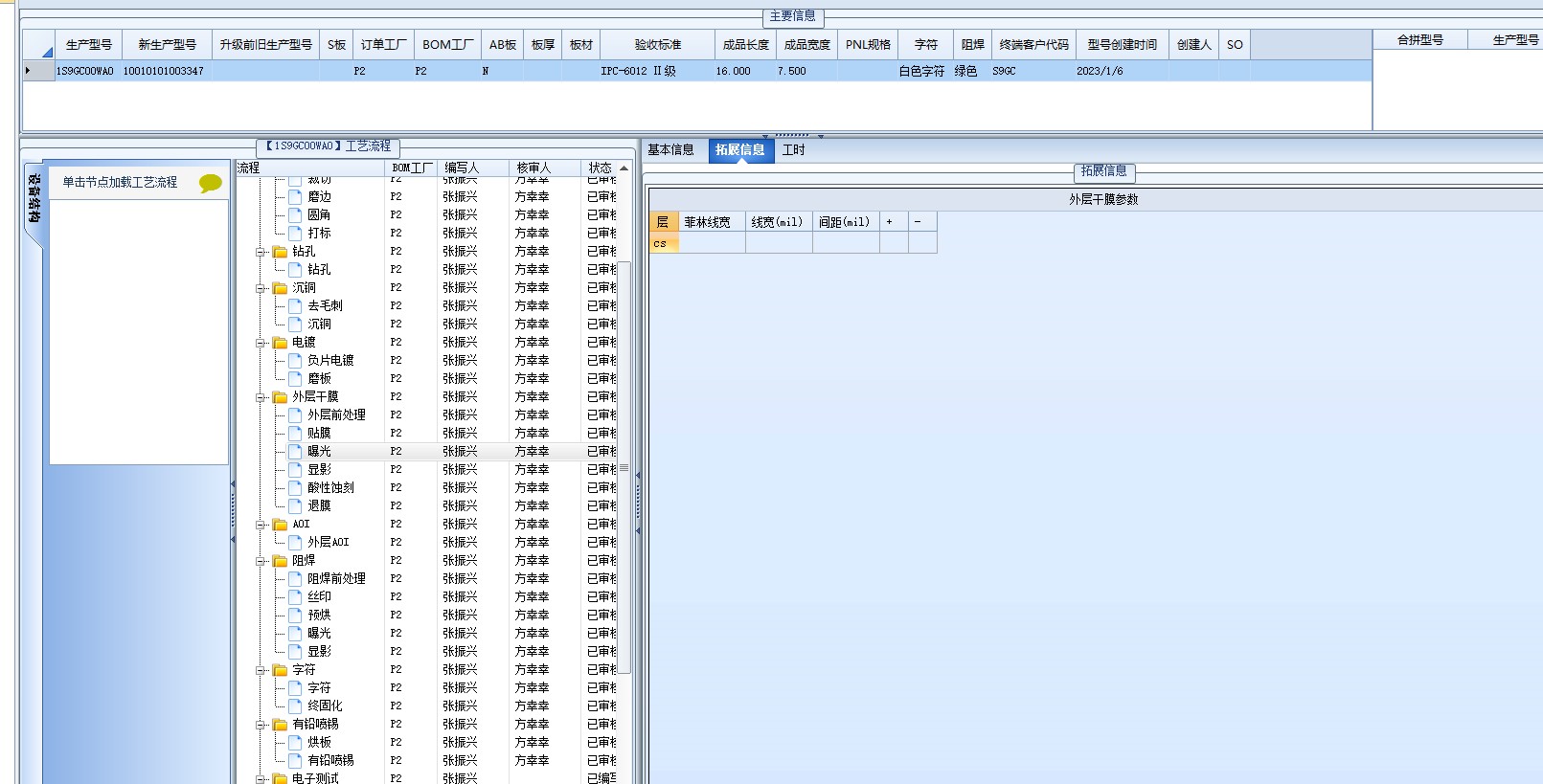Click the 合拼型号 column header

point(1420,40)
